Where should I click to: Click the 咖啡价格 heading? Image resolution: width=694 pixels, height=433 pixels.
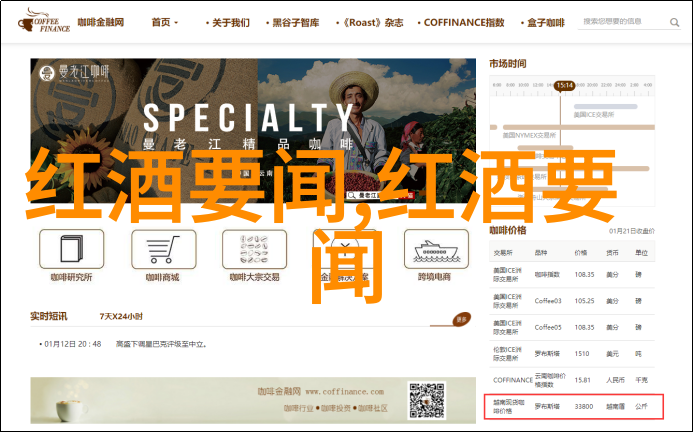click(508, 230)
